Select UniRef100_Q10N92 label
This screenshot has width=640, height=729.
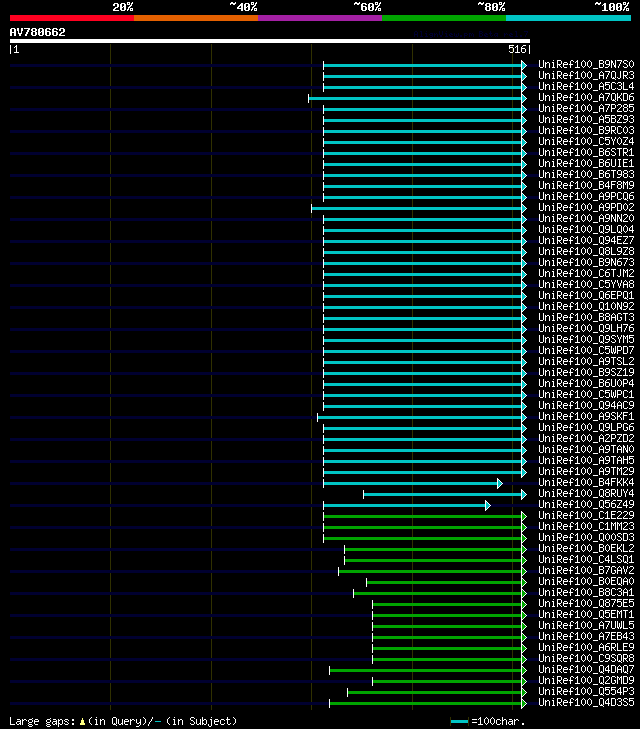(586, 306)
